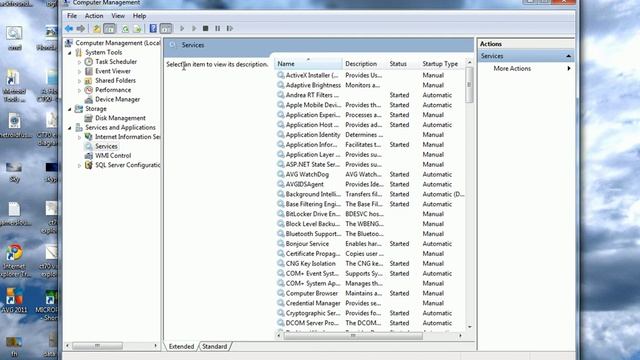Open Device Manager from the tree

[117, 99]
